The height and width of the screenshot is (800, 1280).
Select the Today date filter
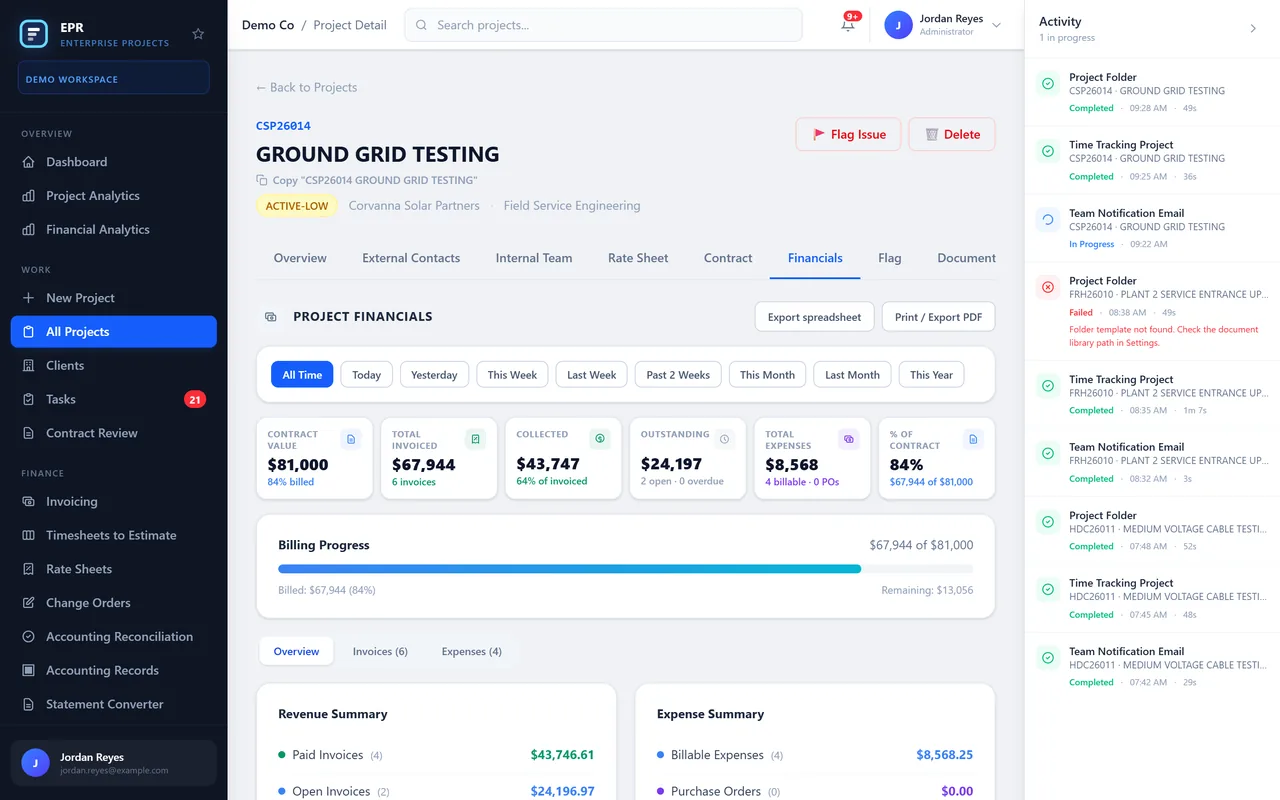(x=366, y=375)
